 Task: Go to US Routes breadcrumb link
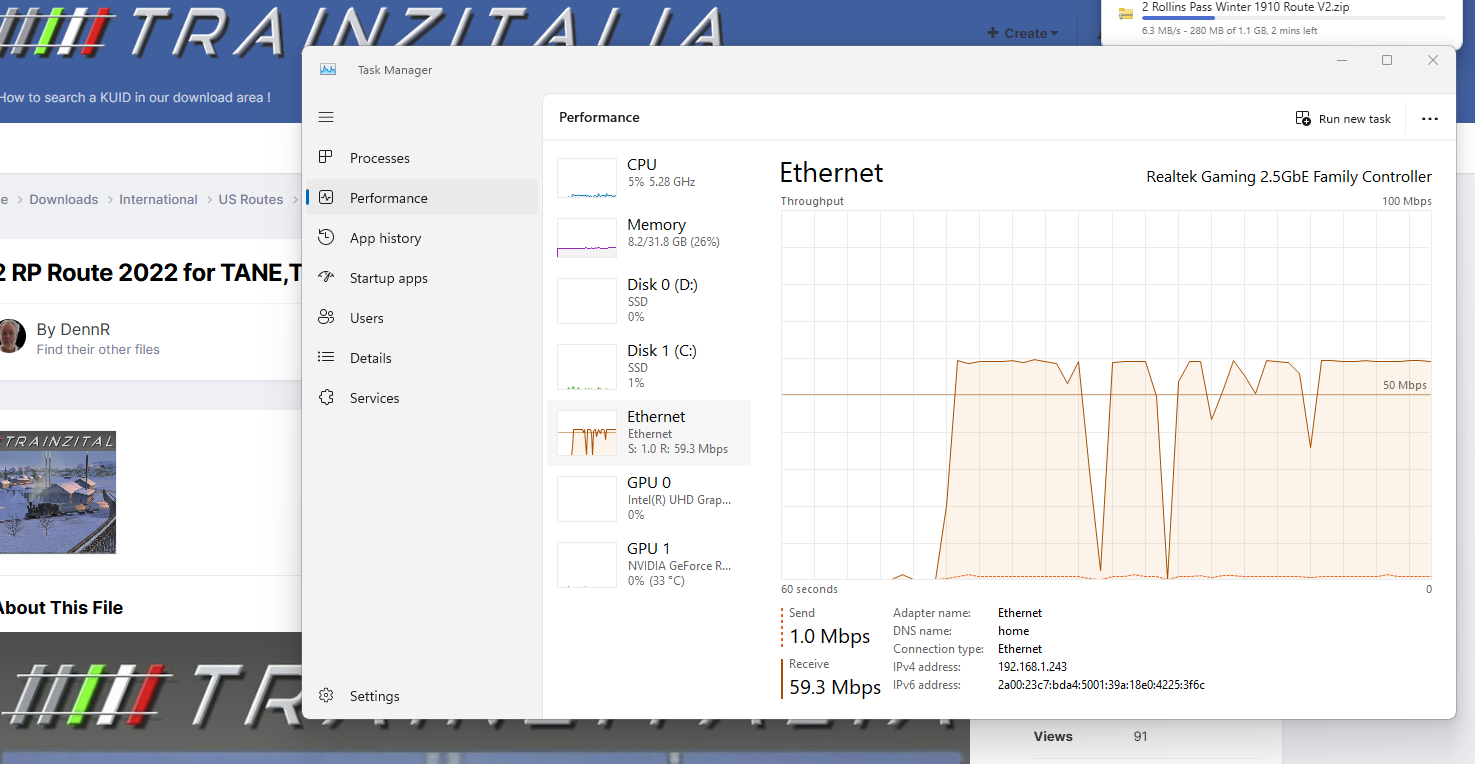pos(251,199)
